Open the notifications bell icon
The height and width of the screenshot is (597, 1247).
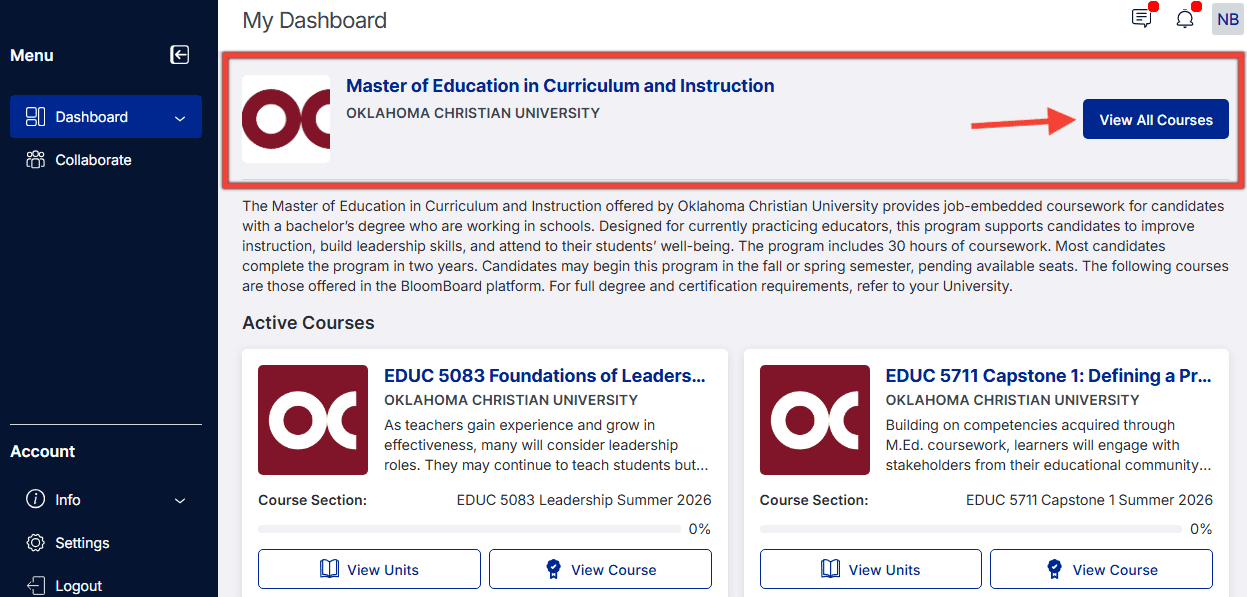[x=1185, y=18]
